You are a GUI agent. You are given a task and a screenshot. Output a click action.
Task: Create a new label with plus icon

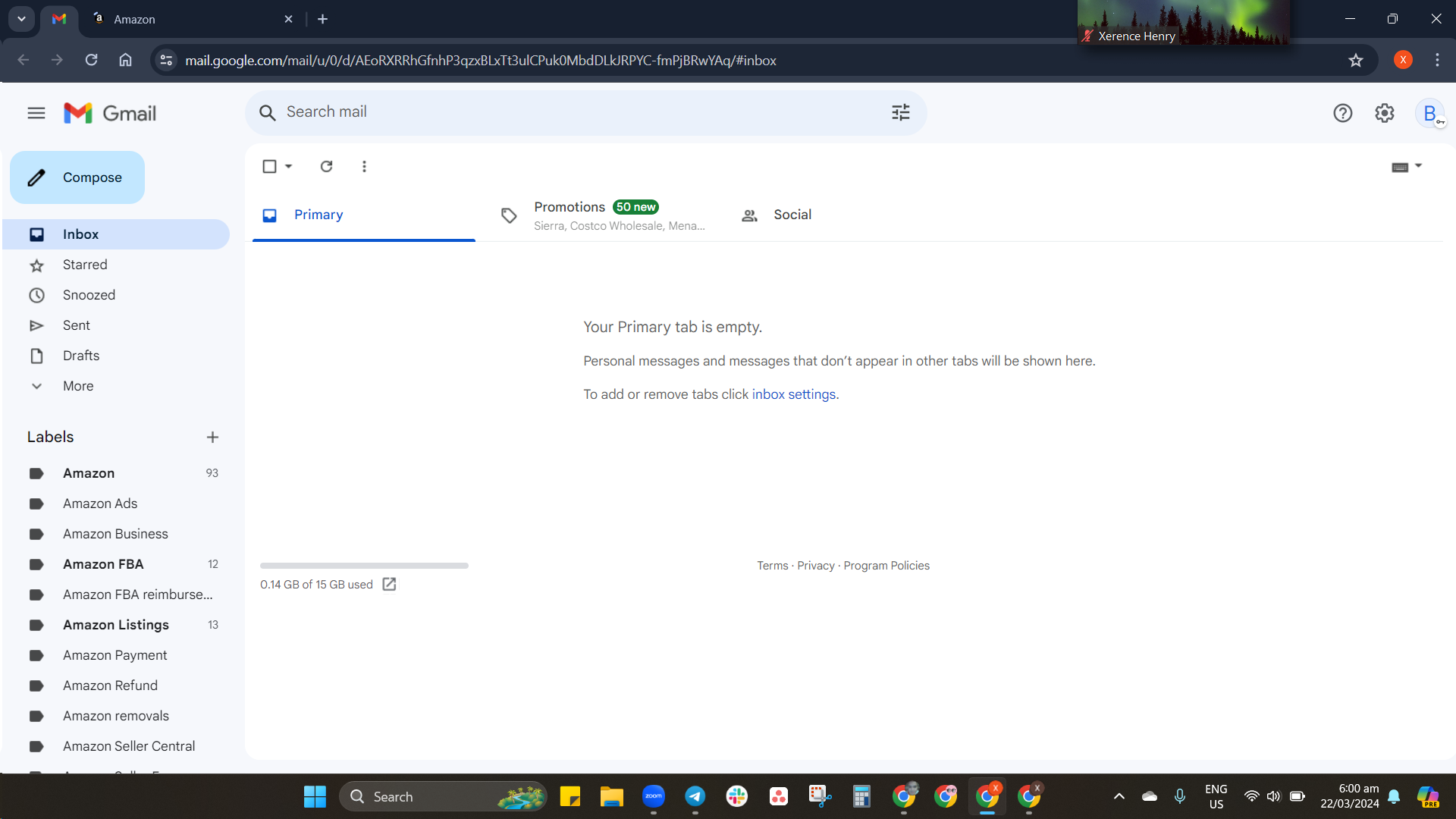pyautogui.click(x=212, y=438)
